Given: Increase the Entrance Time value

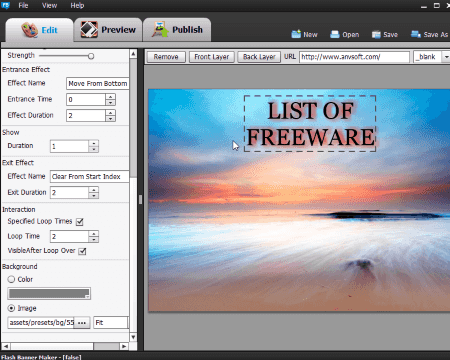Looking at the screenshot, I should coord(110,96).
